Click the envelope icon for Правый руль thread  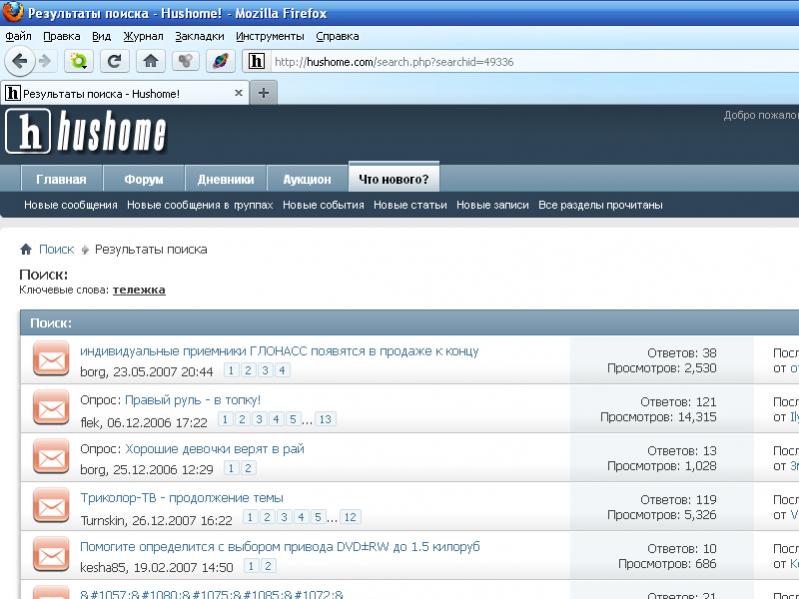coord(51,409)
